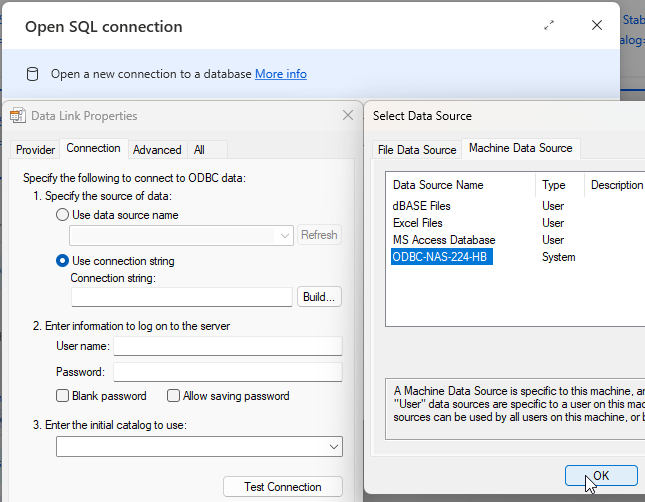Switch to the Provider tab
Viewport: 645px width, 502px height.
[x=35, y=150]
